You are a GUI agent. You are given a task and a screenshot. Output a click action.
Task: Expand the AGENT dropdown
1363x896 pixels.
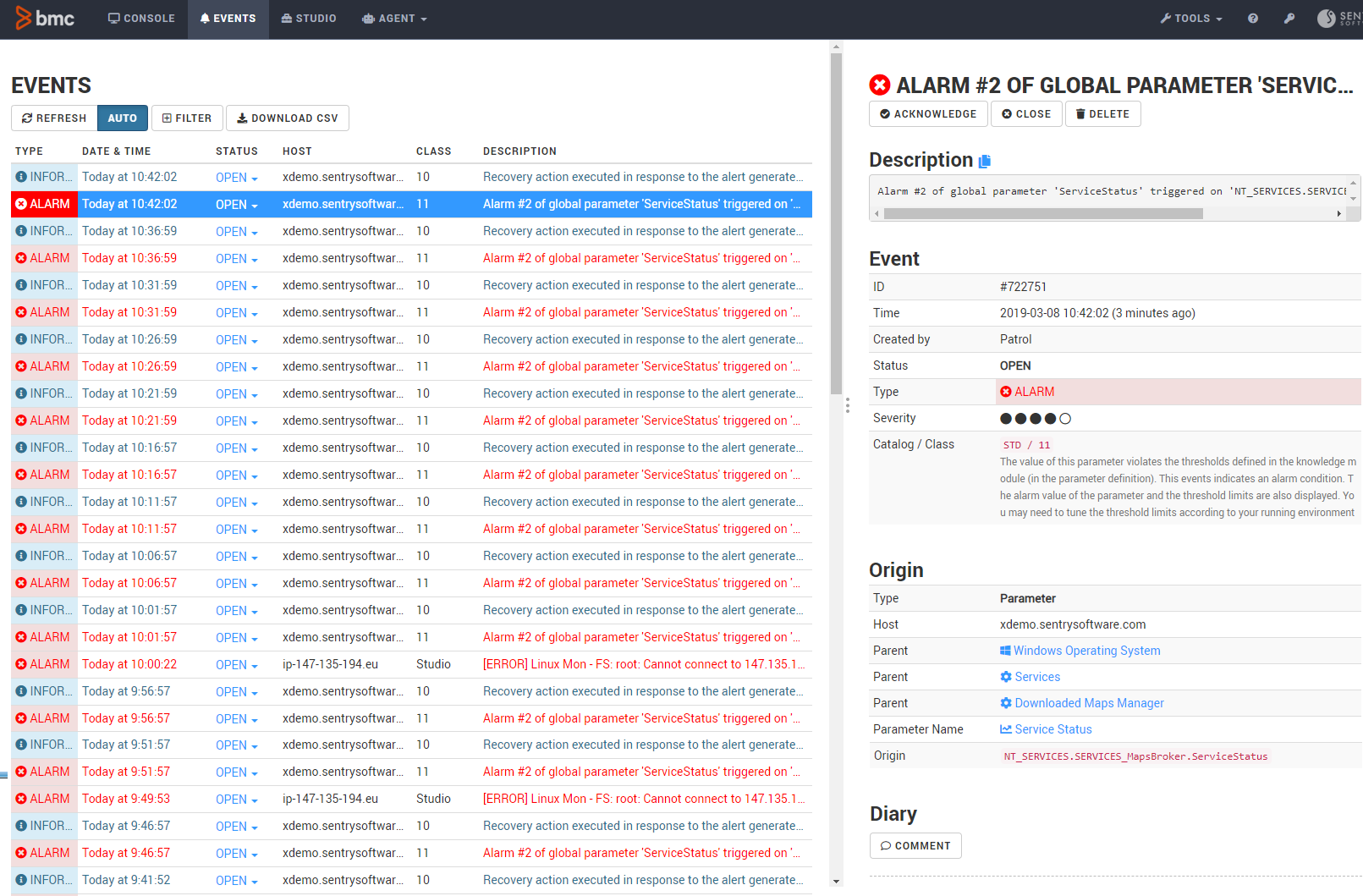coord(394,18)
